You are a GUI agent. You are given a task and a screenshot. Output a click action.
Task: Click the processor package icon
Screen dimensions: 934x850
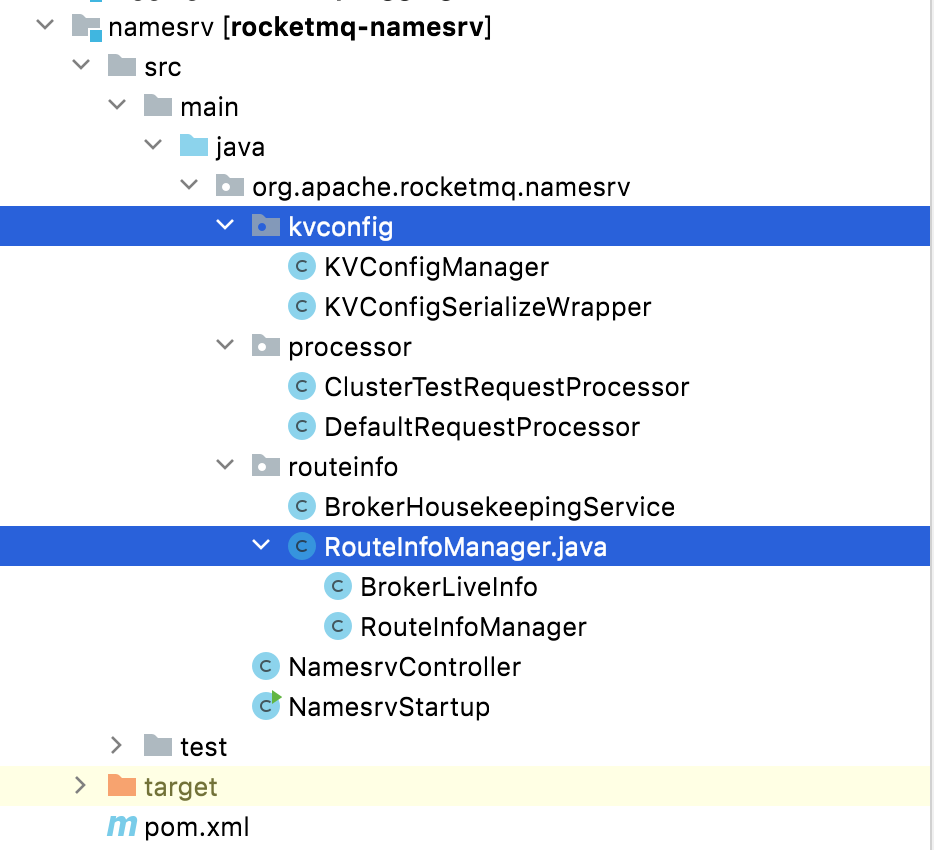click(x=266, y=345)
